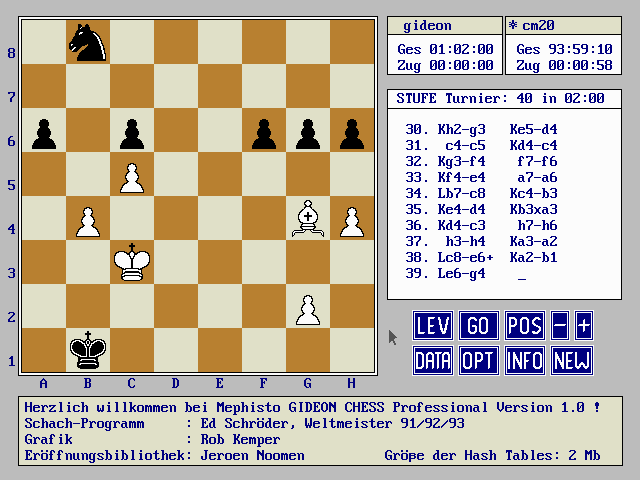Click move 36 black h7-h6
The image size is (640, 480).
(537, 225)
